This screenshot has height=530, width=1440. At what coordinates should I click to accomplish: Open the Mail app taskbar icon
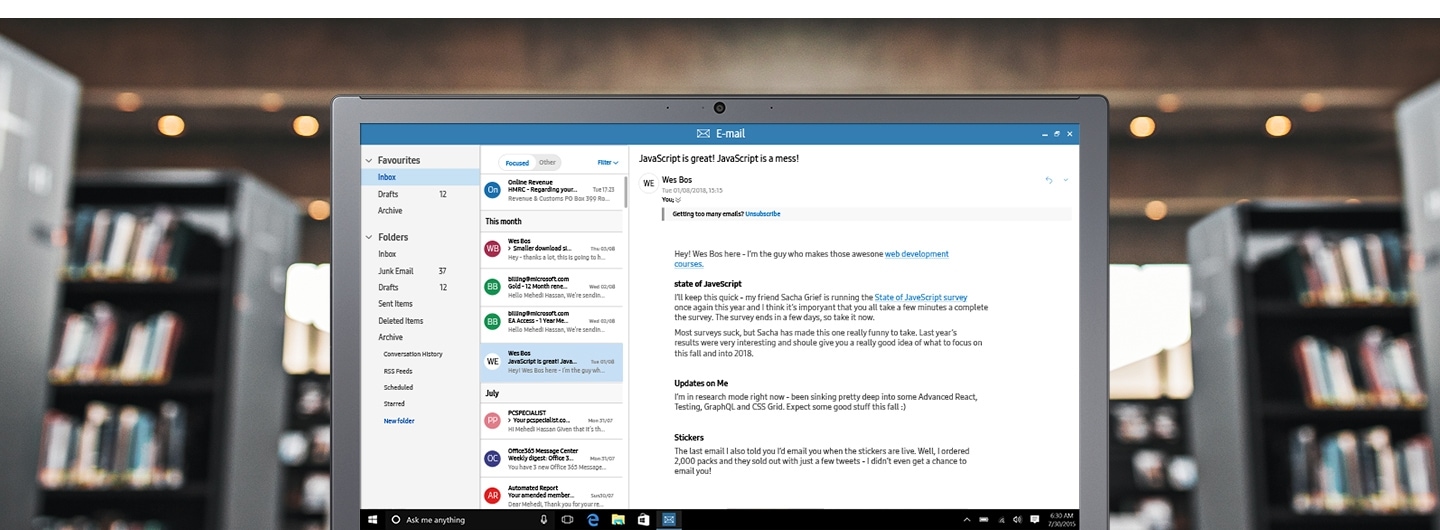pyautogui.click(x=669, y=520)
